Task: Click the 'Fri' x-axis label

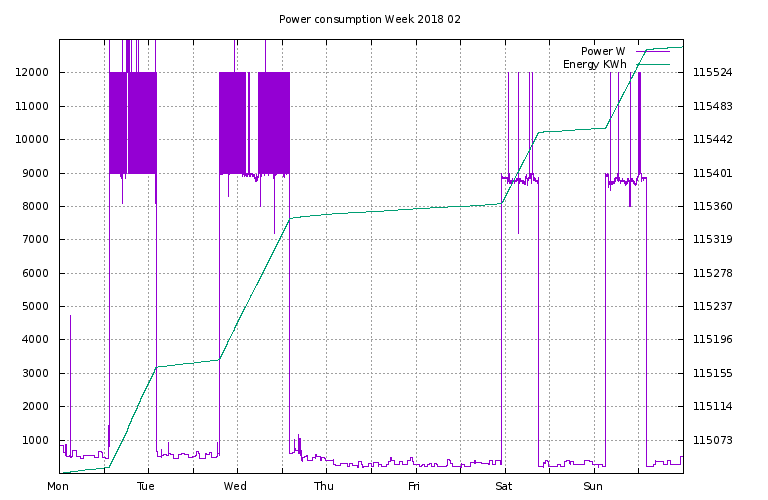Action: [x=414, y=486]
